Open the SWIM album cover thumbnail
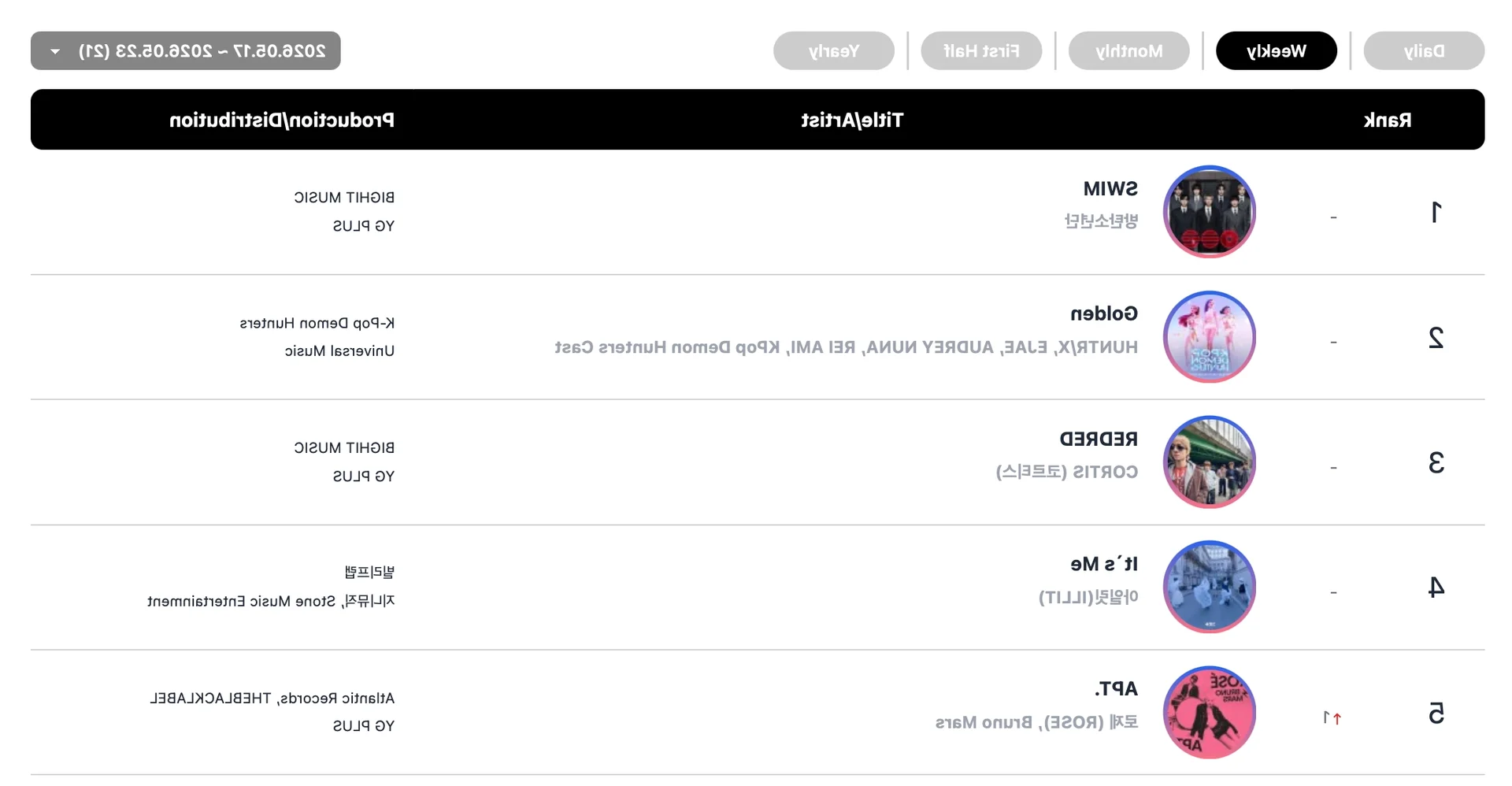 click(x=1209, y=211)
